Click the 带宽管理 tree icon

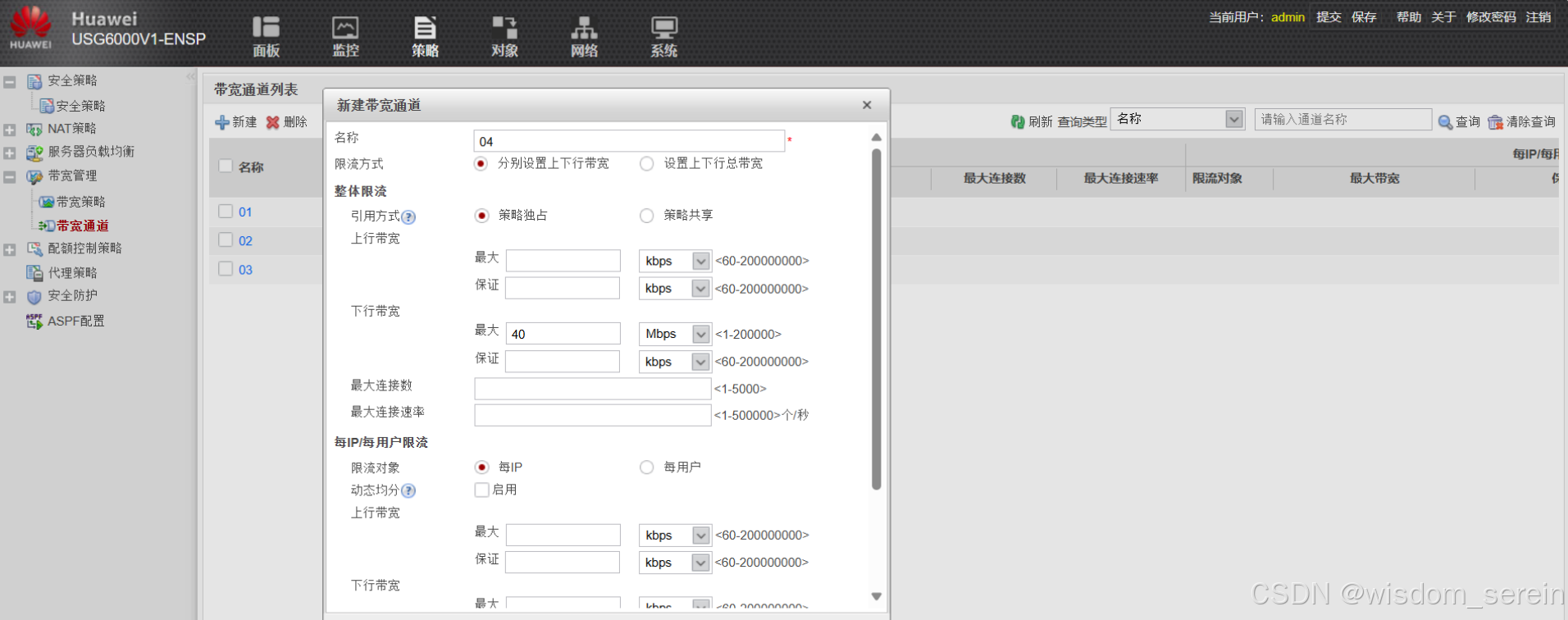(34, 176)
